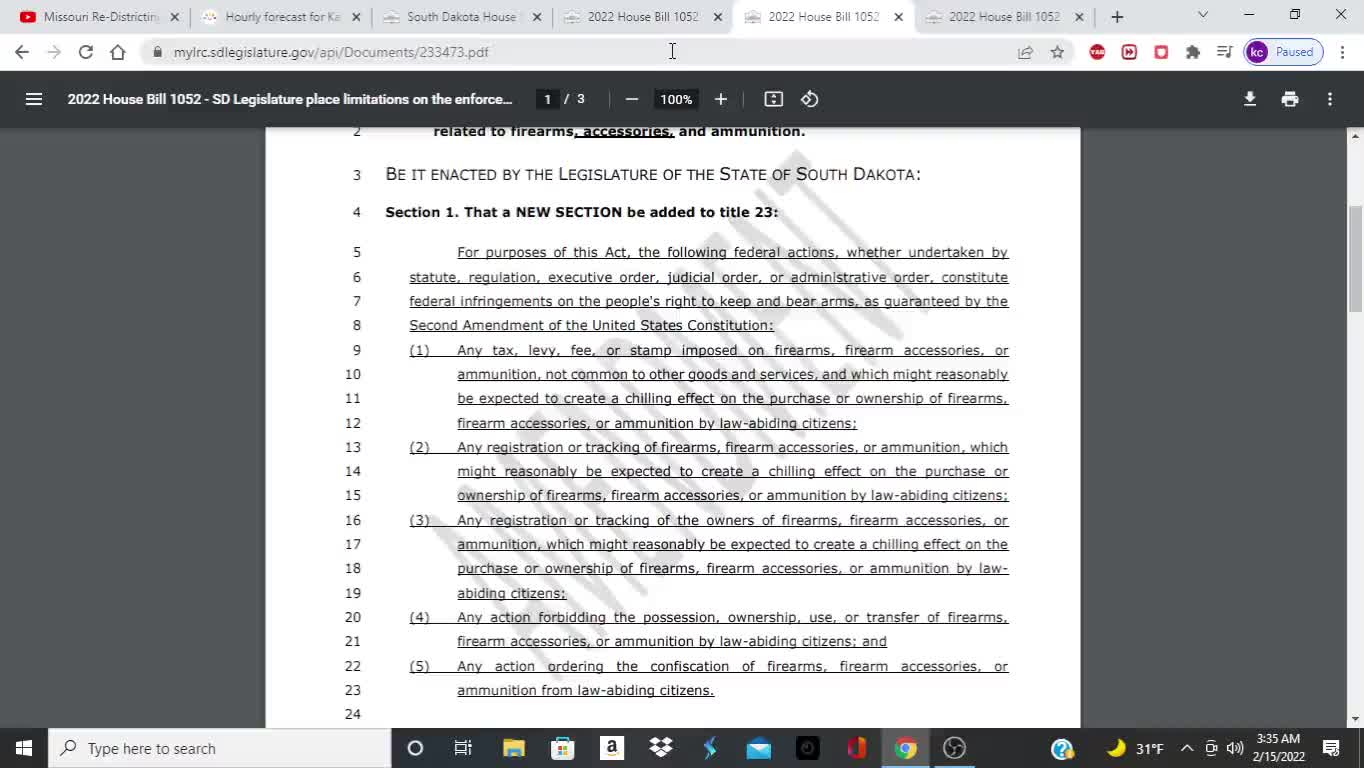Image resolution: width=1364 pixels, height=768 pixels.
Task: Click scrollbar down arrow
Action: [1356, 719]
